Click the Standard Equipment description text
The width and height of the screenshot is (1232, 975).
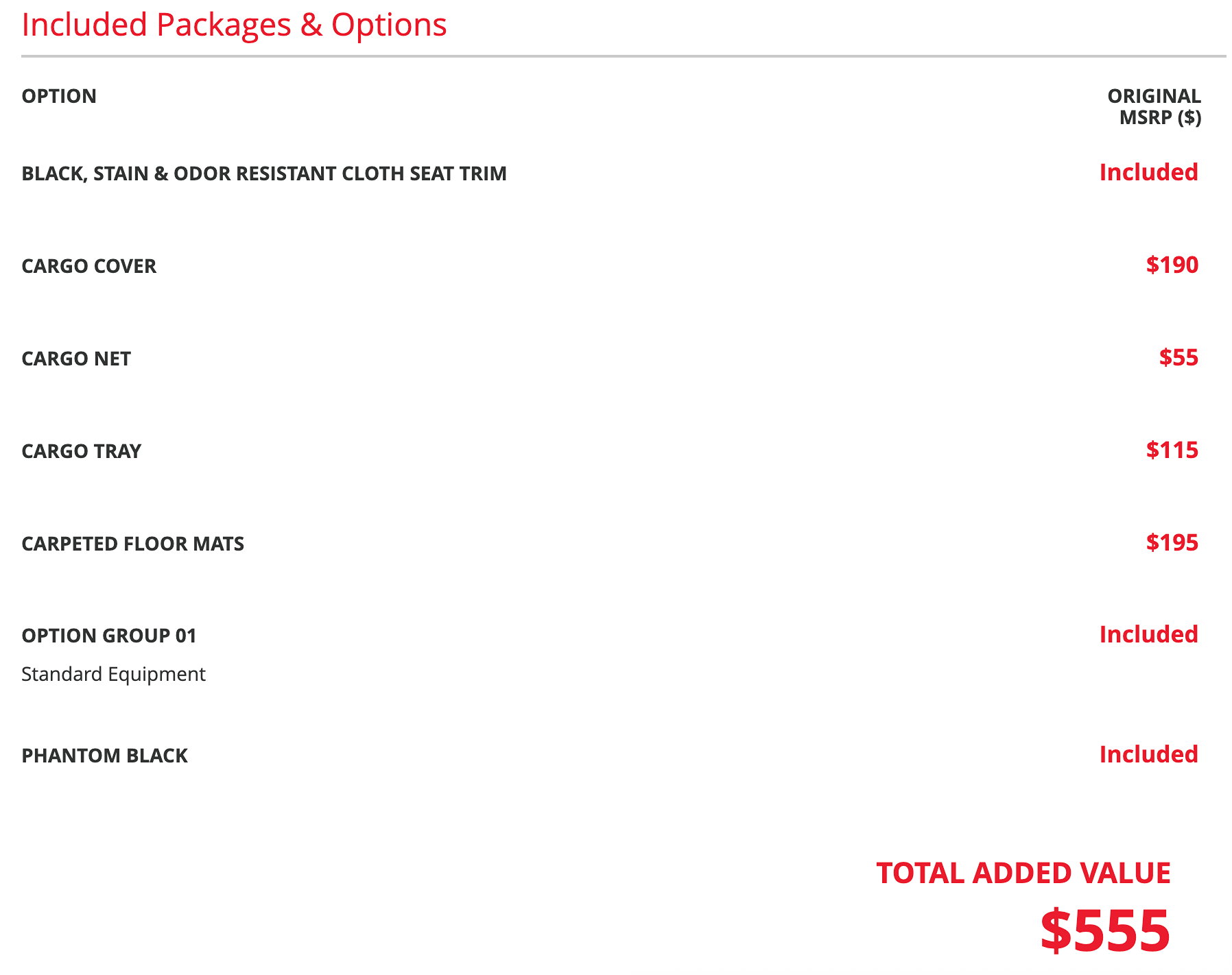point(113,675)
